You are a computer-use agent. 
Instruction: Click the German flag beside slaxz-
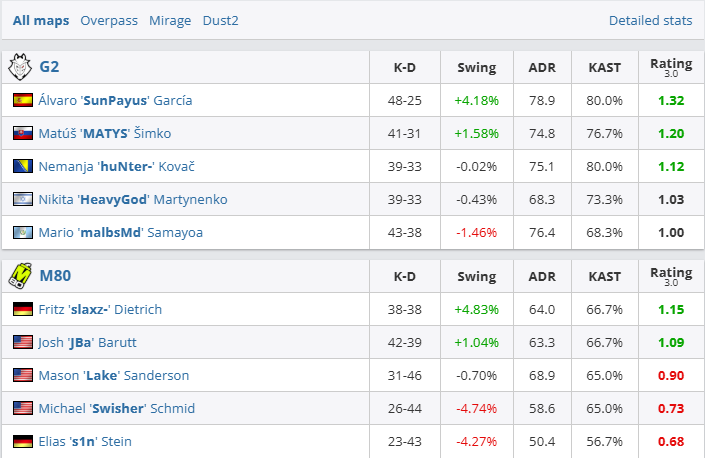[x=22, y=309]
